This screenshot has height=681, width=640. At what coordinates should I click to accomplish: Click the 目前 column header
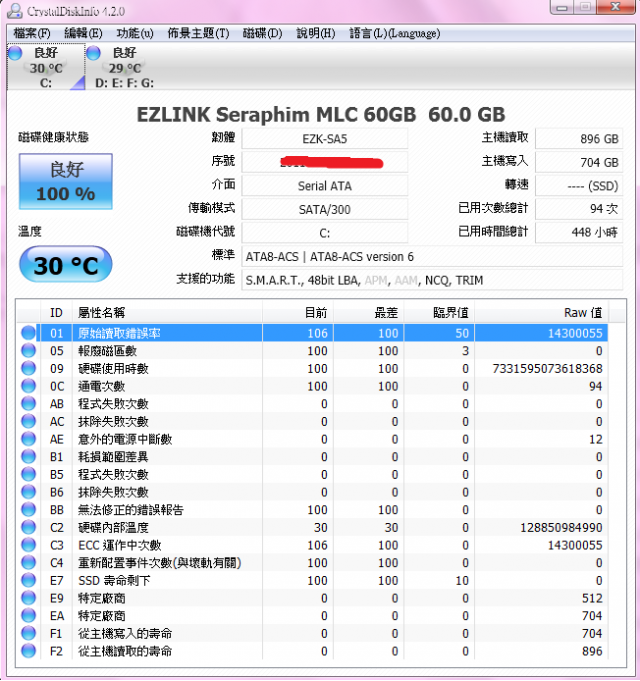click(x=298, y=313)
